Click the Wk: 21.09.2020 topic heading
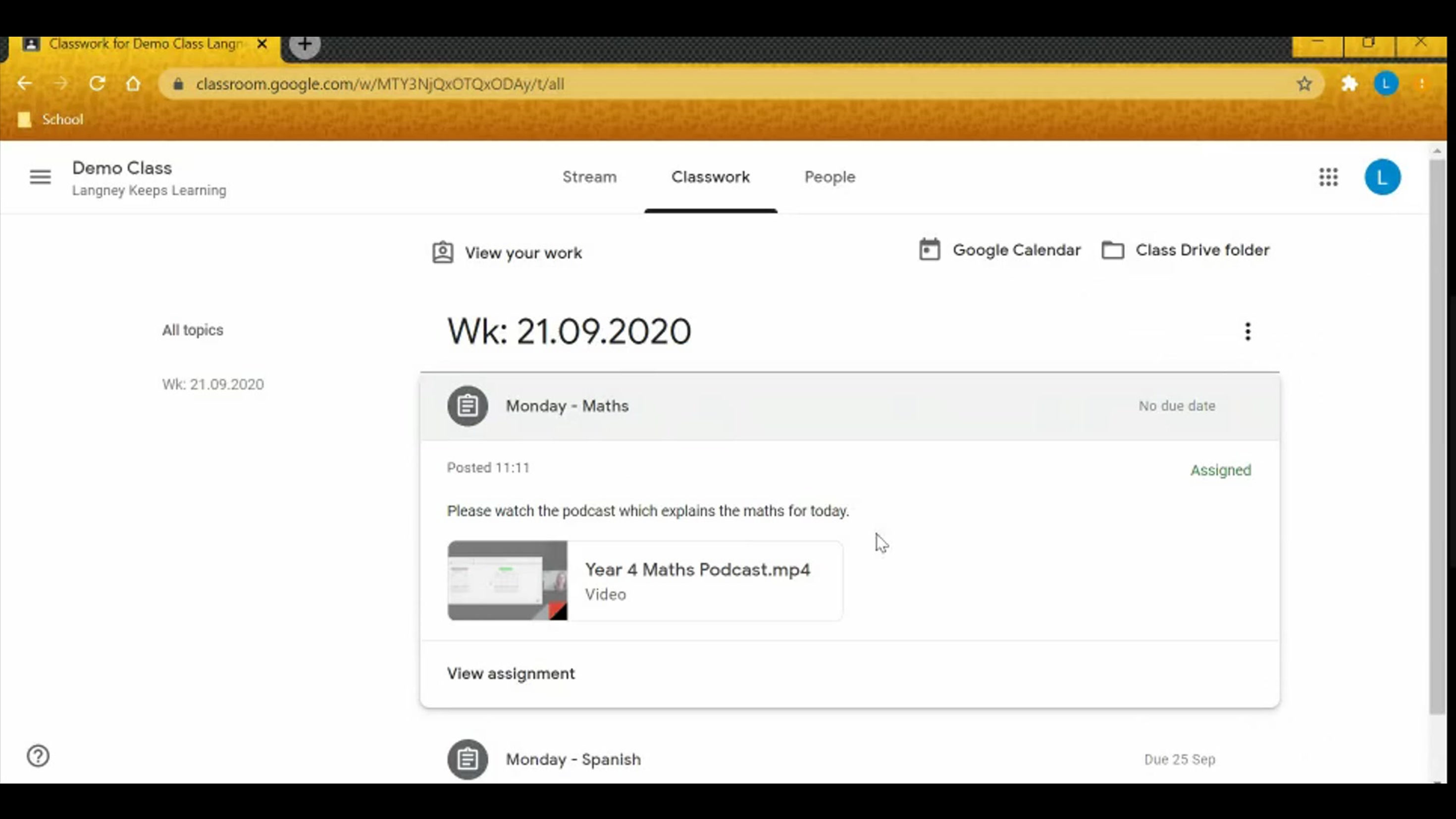 pos(569,331)
